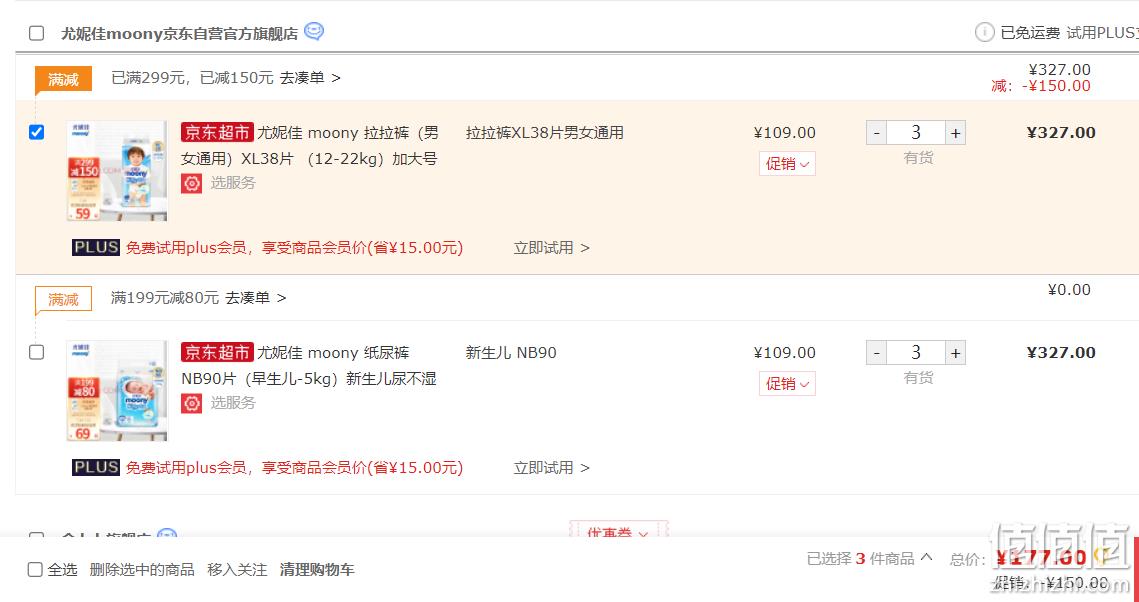
Task: Click the 有货 stock status under 纸尿裤 quantity
Action: click(x=918, y=378)
